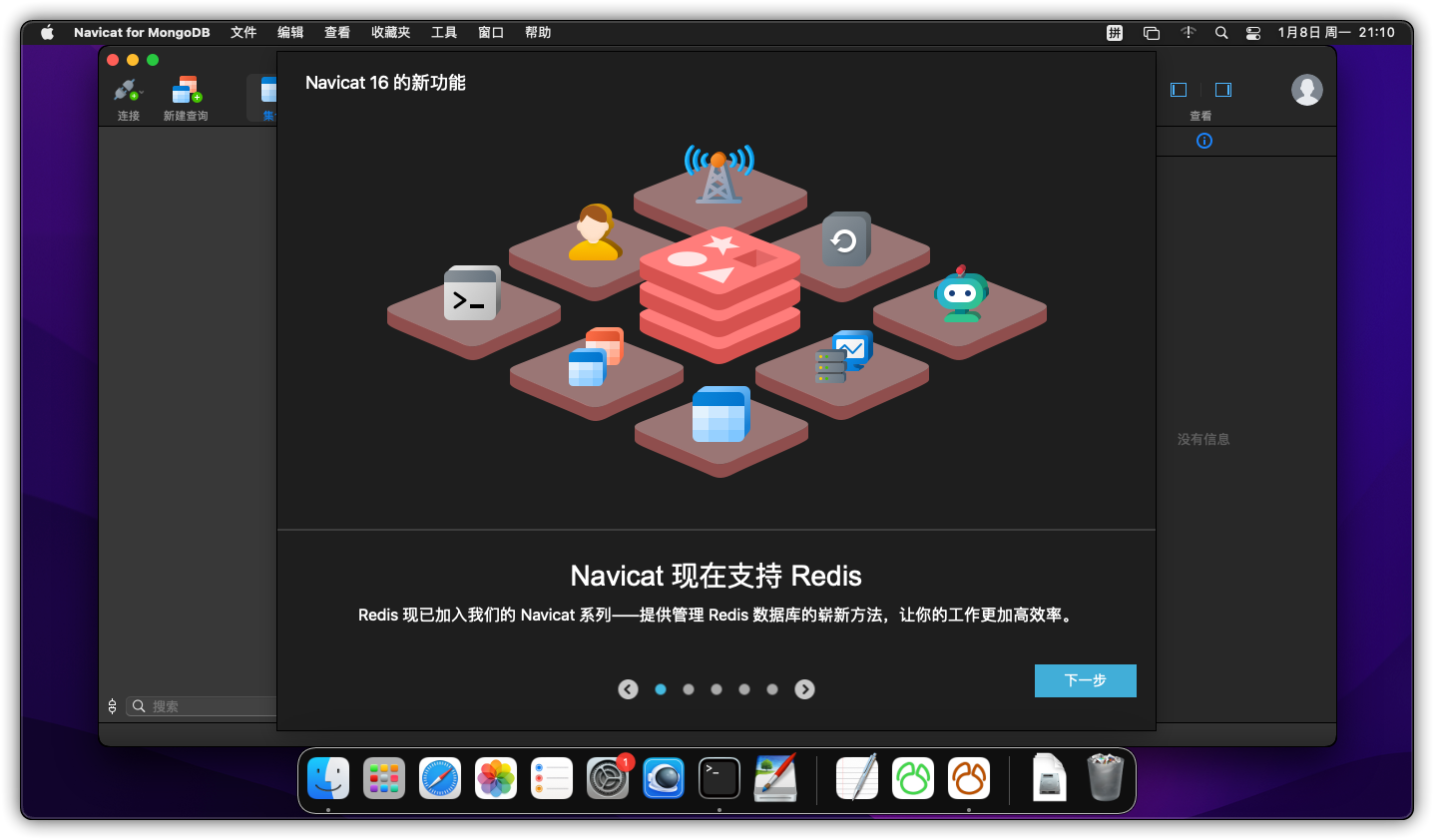Launch Safari from the Dock
The width and height of the screenshot is (1434, 840).
click(x=440, y=778)
